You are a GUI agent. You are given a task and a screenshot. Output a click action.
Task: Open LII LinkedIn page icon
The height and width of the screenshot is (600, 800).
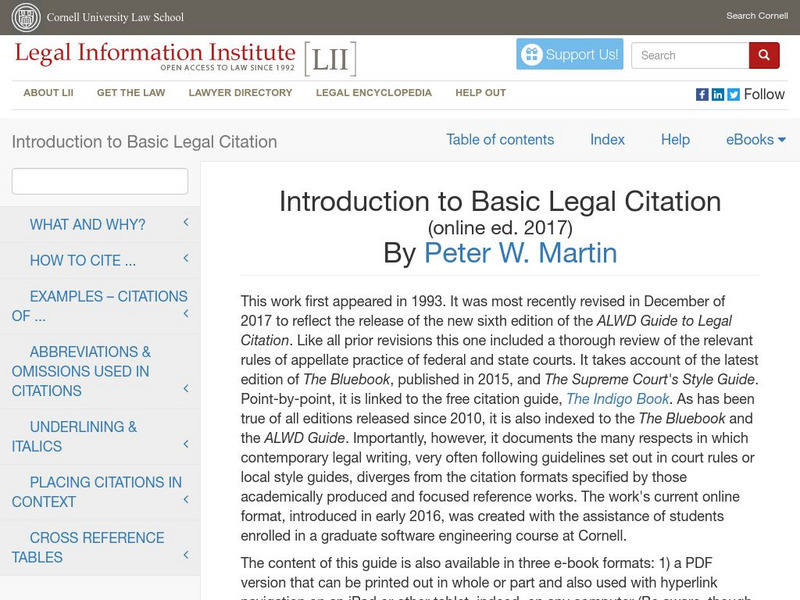[718, 94]
